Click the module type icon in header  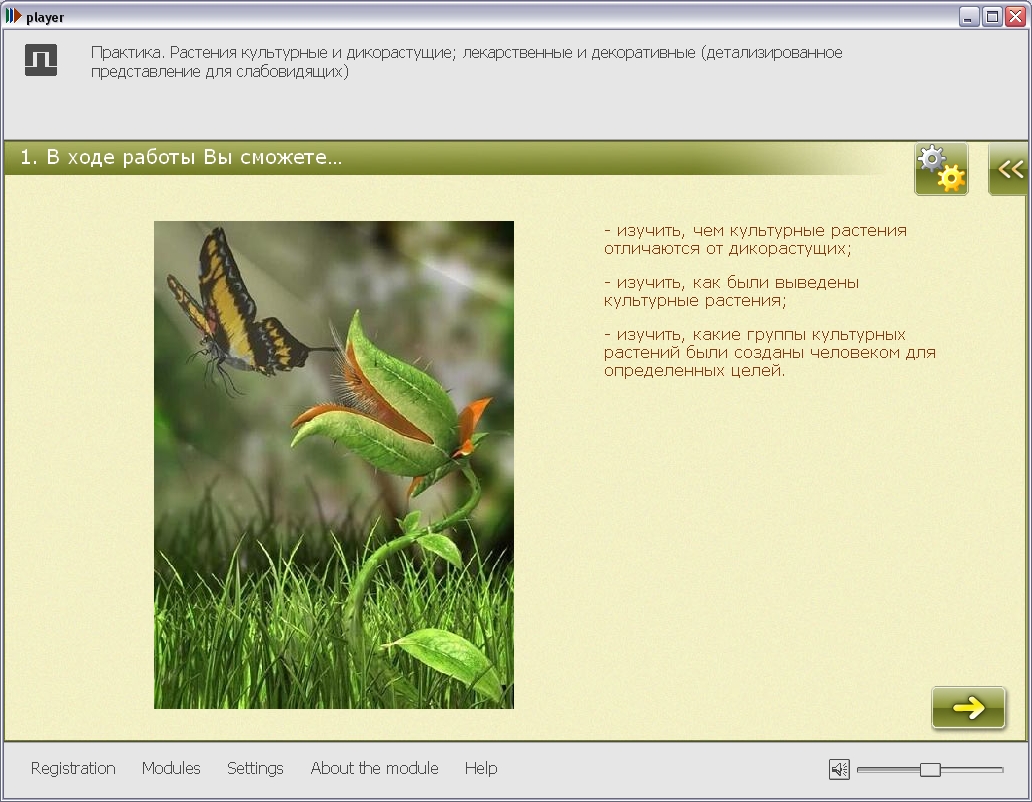pyautogui.click(x=41, y=60)
